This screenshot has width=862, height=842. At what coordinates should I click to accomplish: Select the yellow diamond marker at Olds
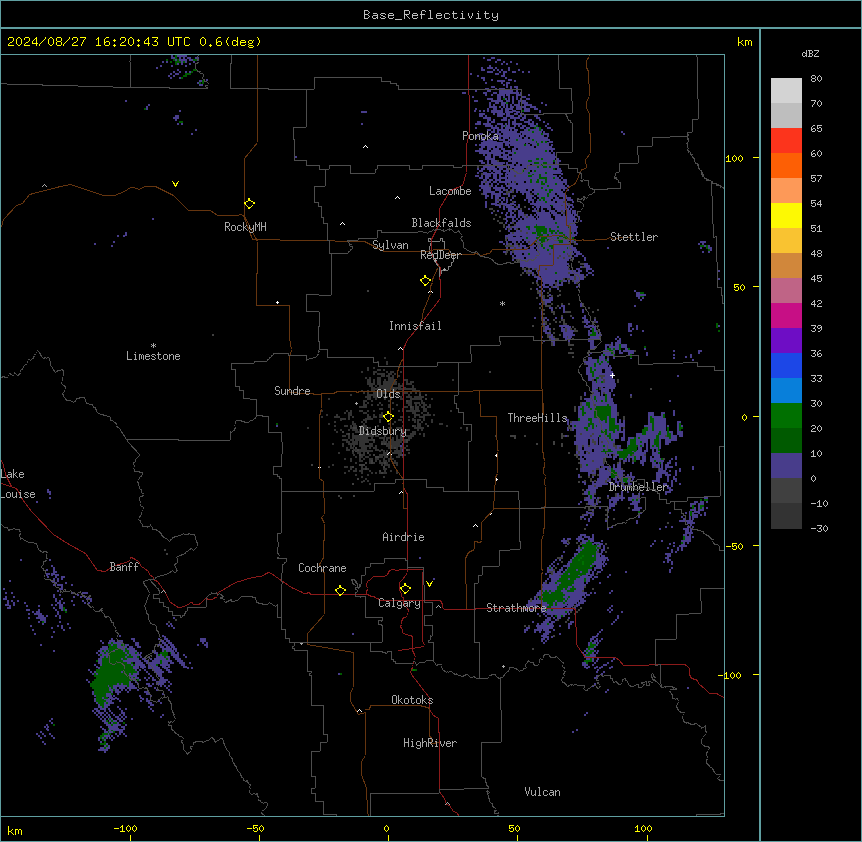click(x=388, y=416)
